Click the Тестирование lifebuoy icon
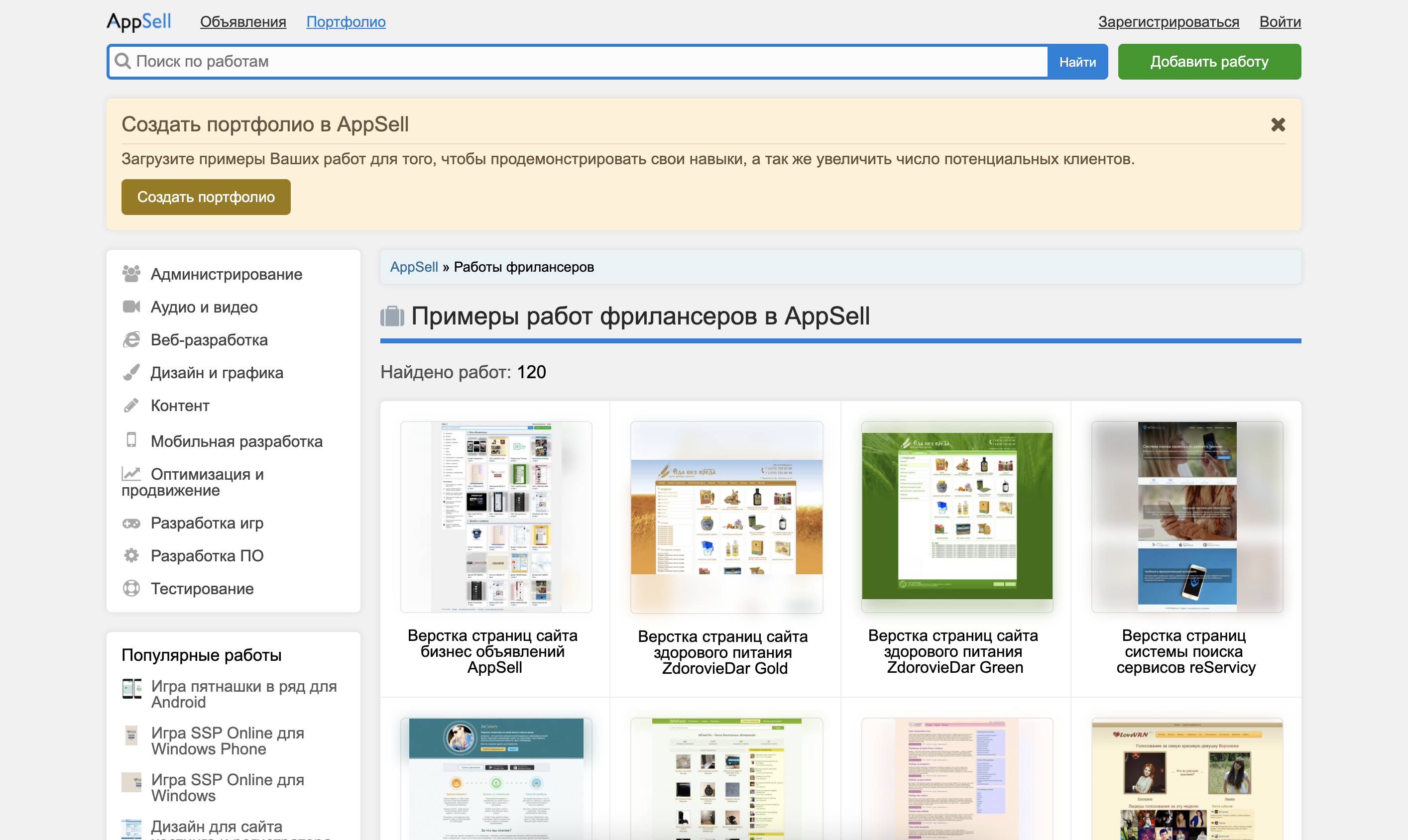 click(x=131, y=589)
